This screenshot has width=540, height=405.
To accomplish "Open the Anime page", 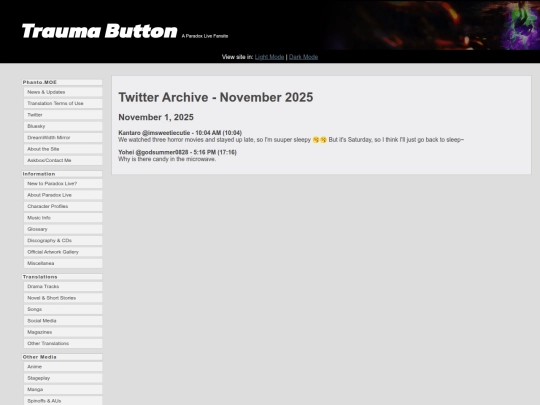I will [63, 367].
